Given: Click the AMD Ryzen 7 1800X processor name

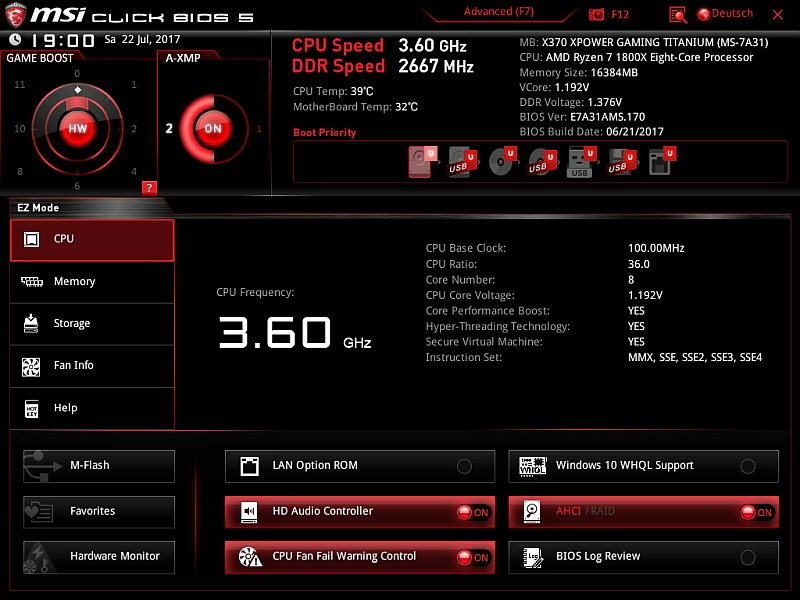Looking at the screenshot, I should [x=649, y=57].
